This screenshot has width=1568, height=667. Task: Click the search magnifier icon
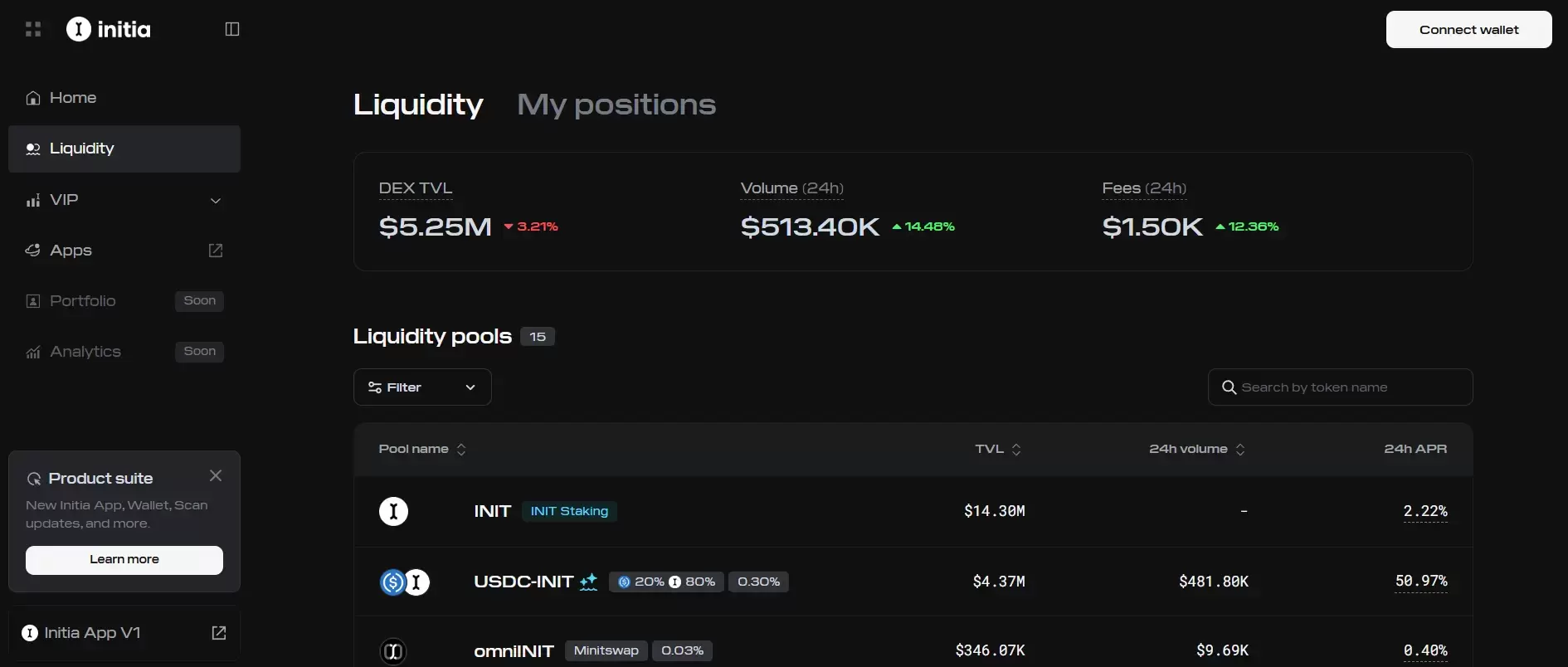coord(1229,387)
